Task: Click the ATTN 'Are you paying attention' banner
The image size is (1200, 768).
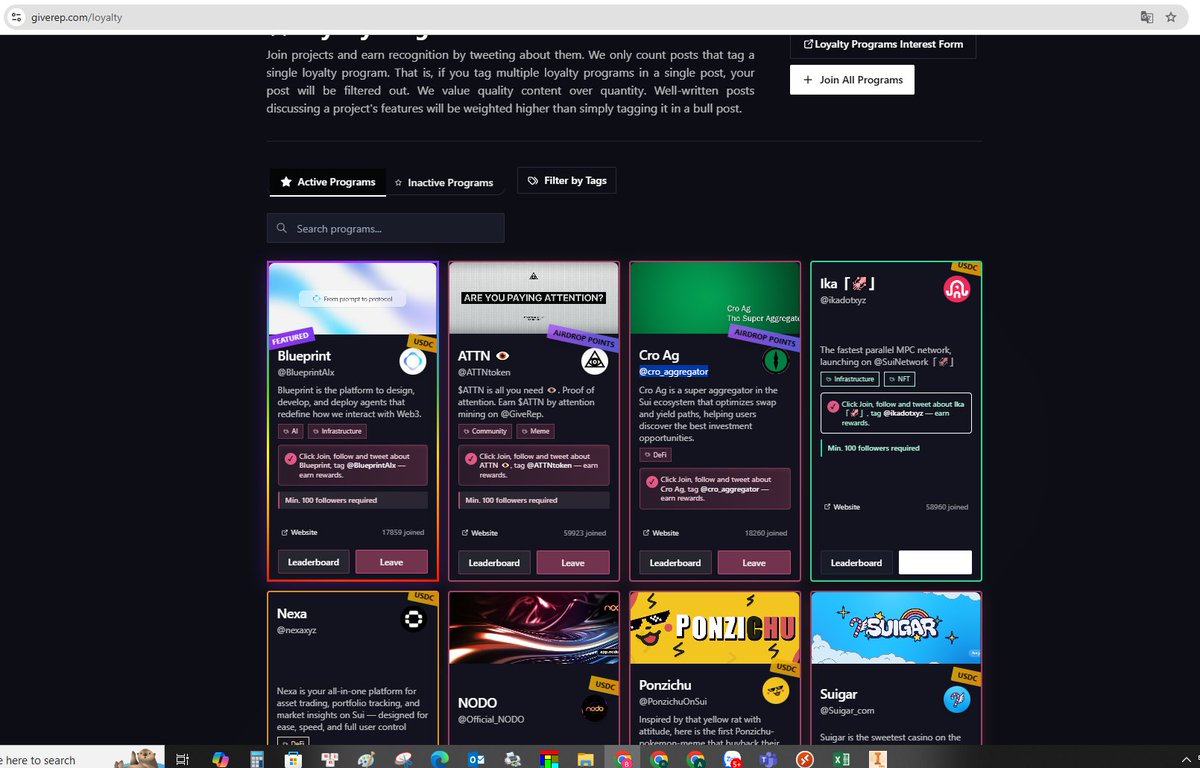Action: click(x=534, y=298)
